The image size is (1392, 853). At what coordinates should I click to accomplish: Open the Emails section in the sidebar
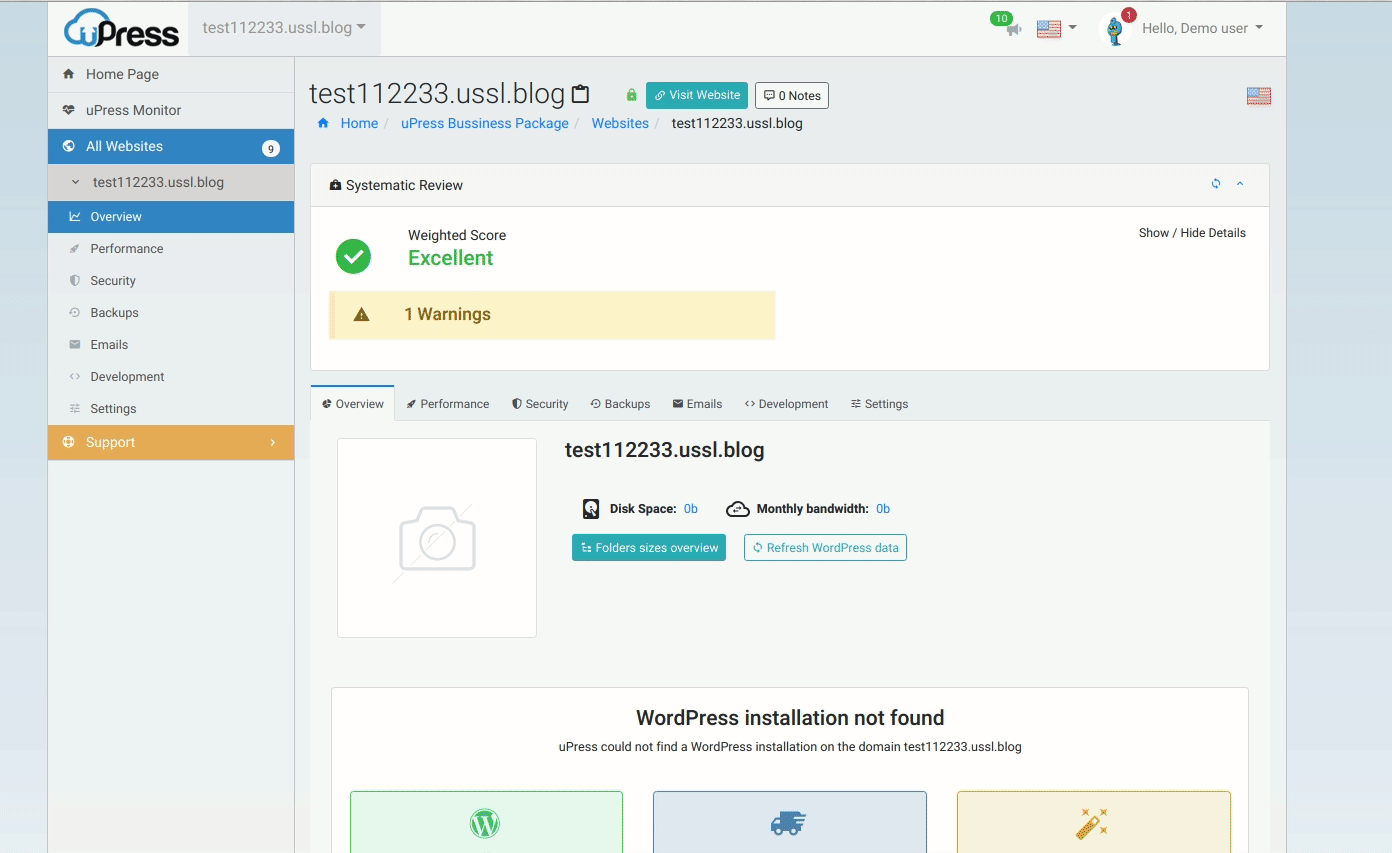[x=107, y=344]
